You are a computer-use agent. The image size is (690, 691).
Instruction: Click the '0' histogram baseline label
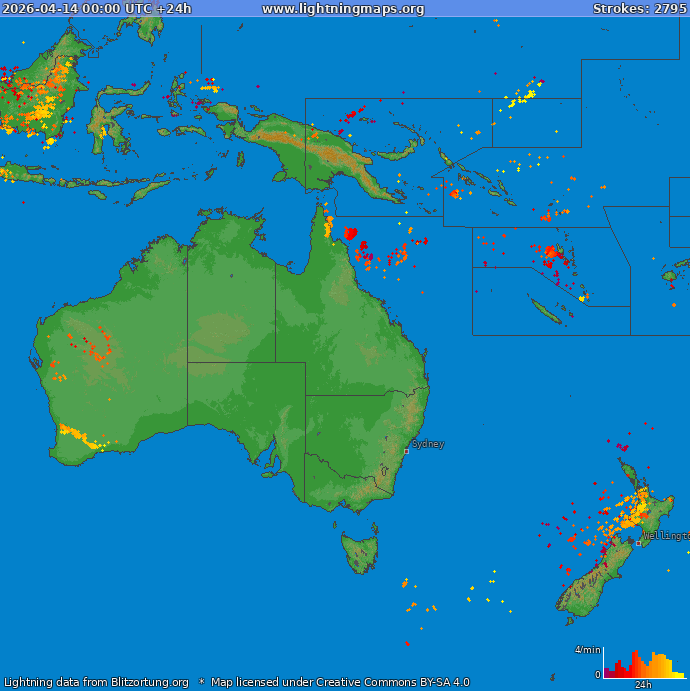click(597, 674)
